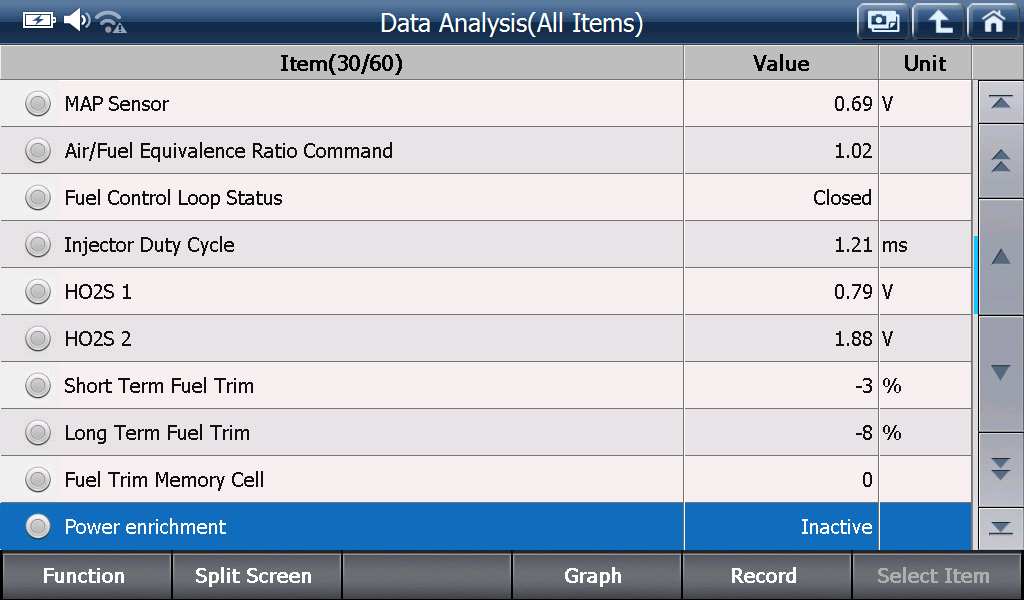Page down with the double-down arrow
This screenshot has height=600, width=1024.
[1000, 469]
